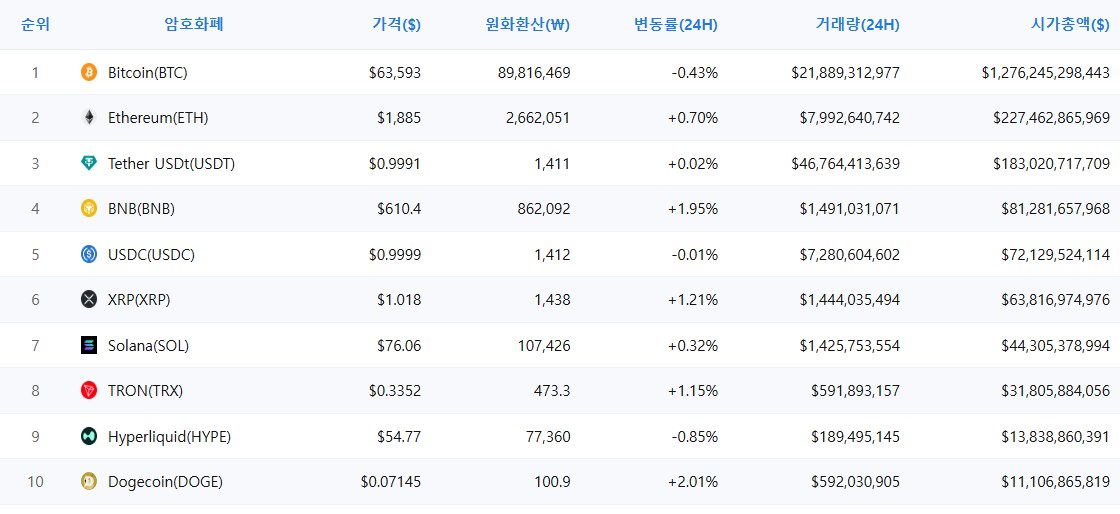Open the Ethereum(ETH) name link
The image size is (1120, 514).
tap(158, 118)
